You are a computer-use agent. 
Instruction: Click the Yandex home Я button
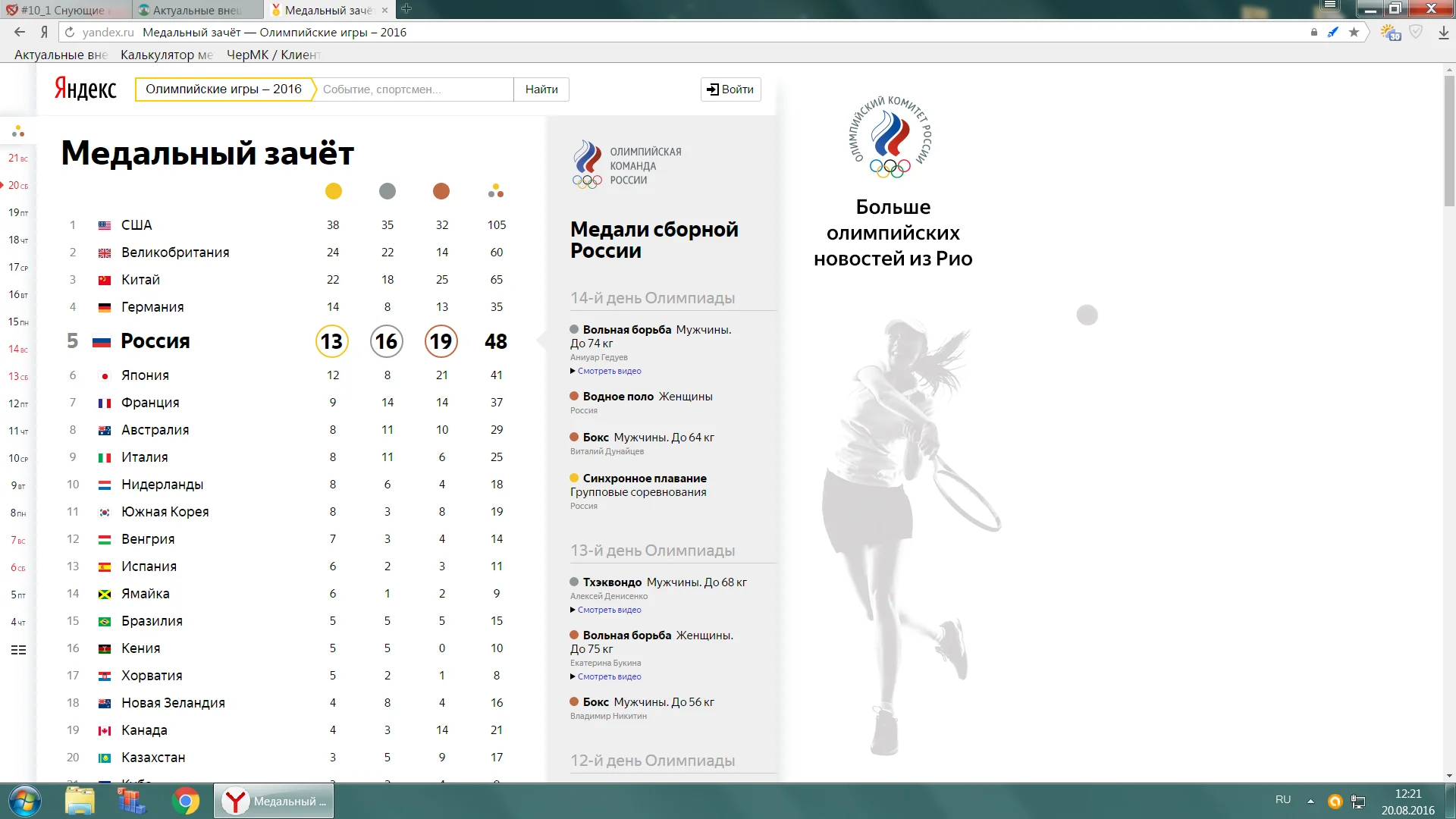[x=44, y=32]
